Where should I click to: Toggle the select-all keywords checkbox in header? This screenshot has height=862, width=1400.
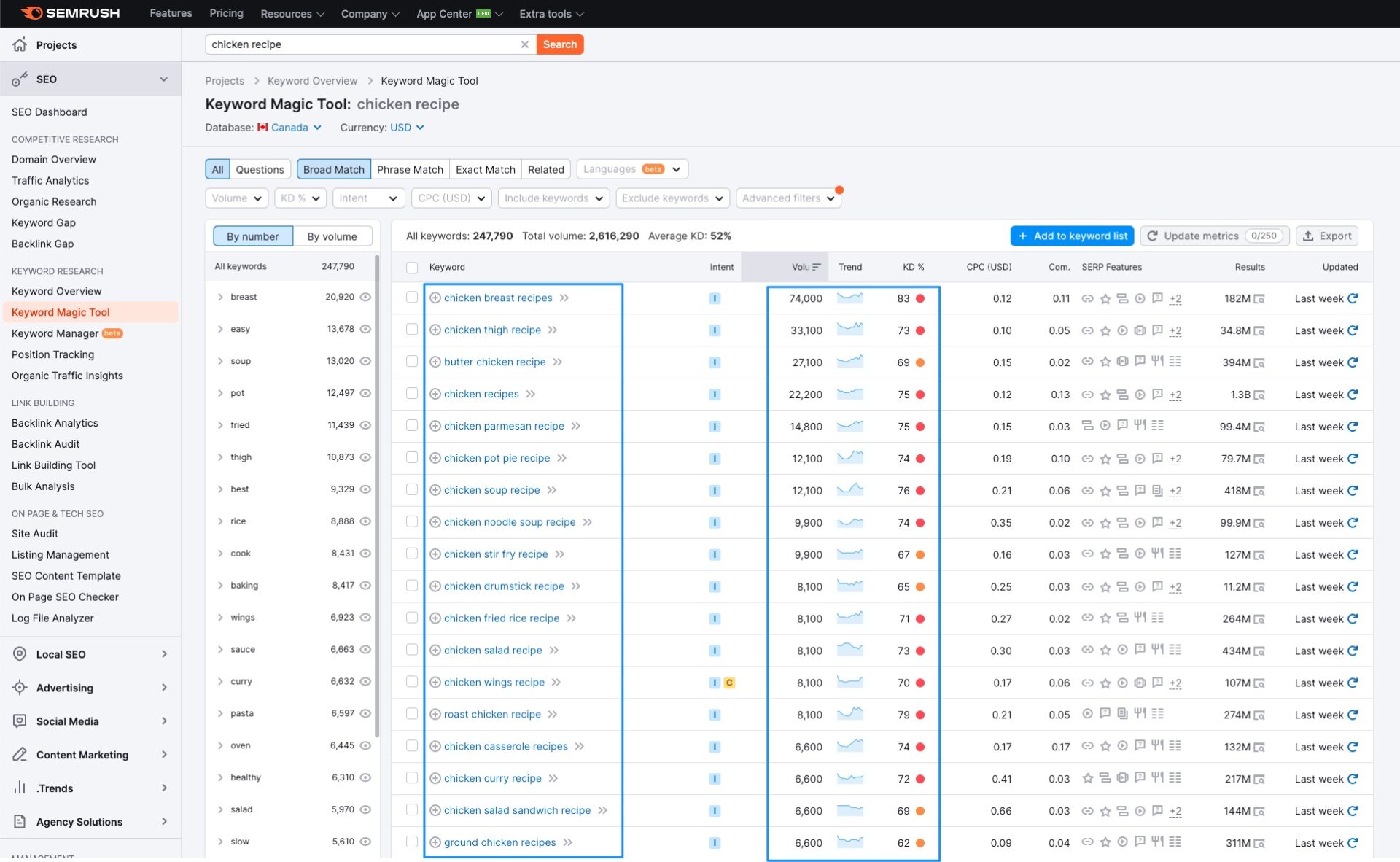click(412, 268)
